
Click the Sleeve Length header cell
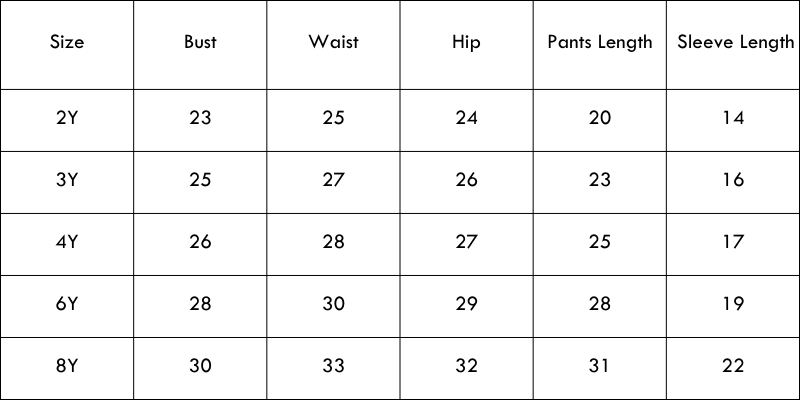[734, 43]
